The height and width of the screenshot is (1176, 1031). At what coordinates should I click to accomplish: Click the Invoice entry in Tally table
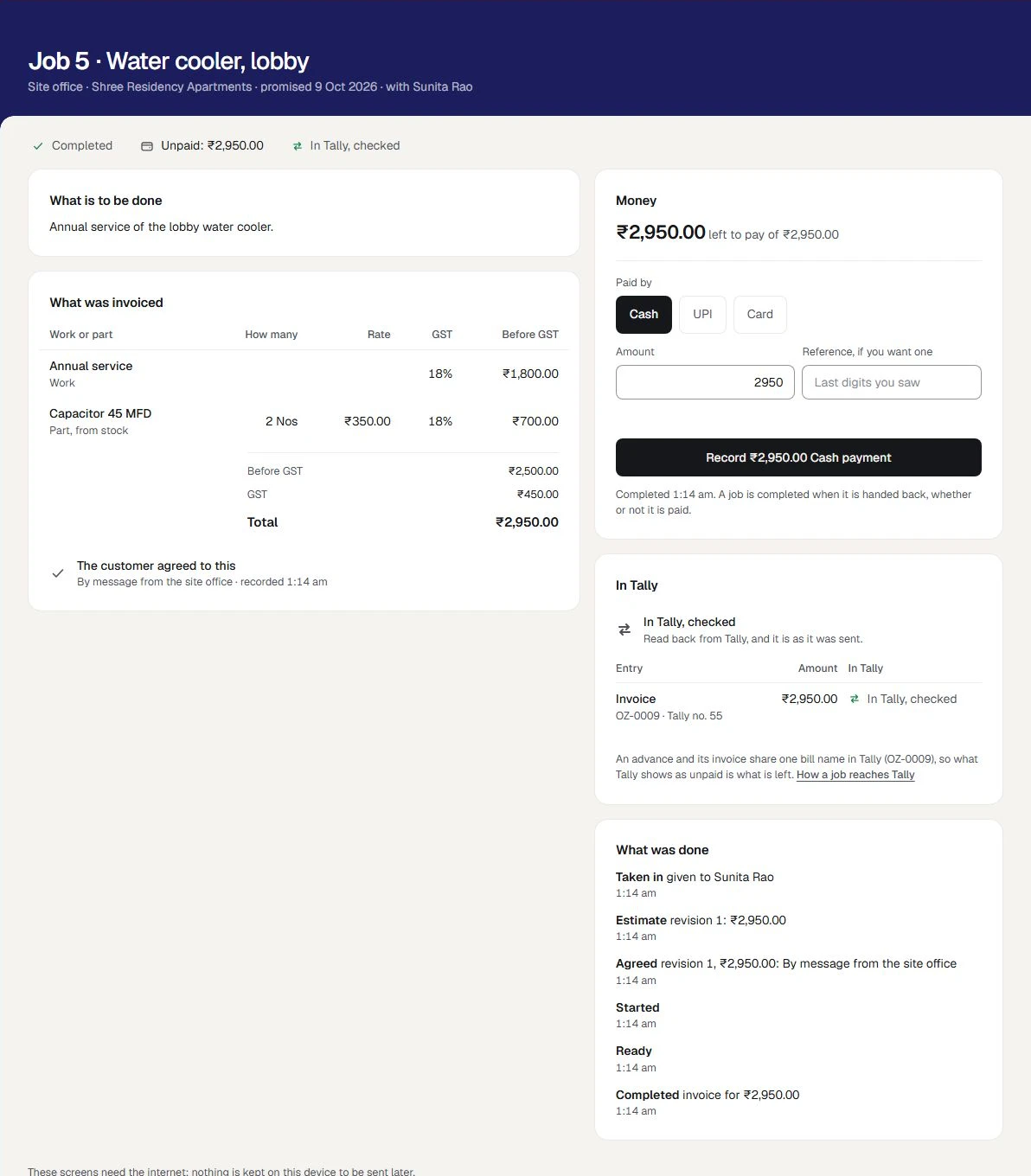click(636, 699)
